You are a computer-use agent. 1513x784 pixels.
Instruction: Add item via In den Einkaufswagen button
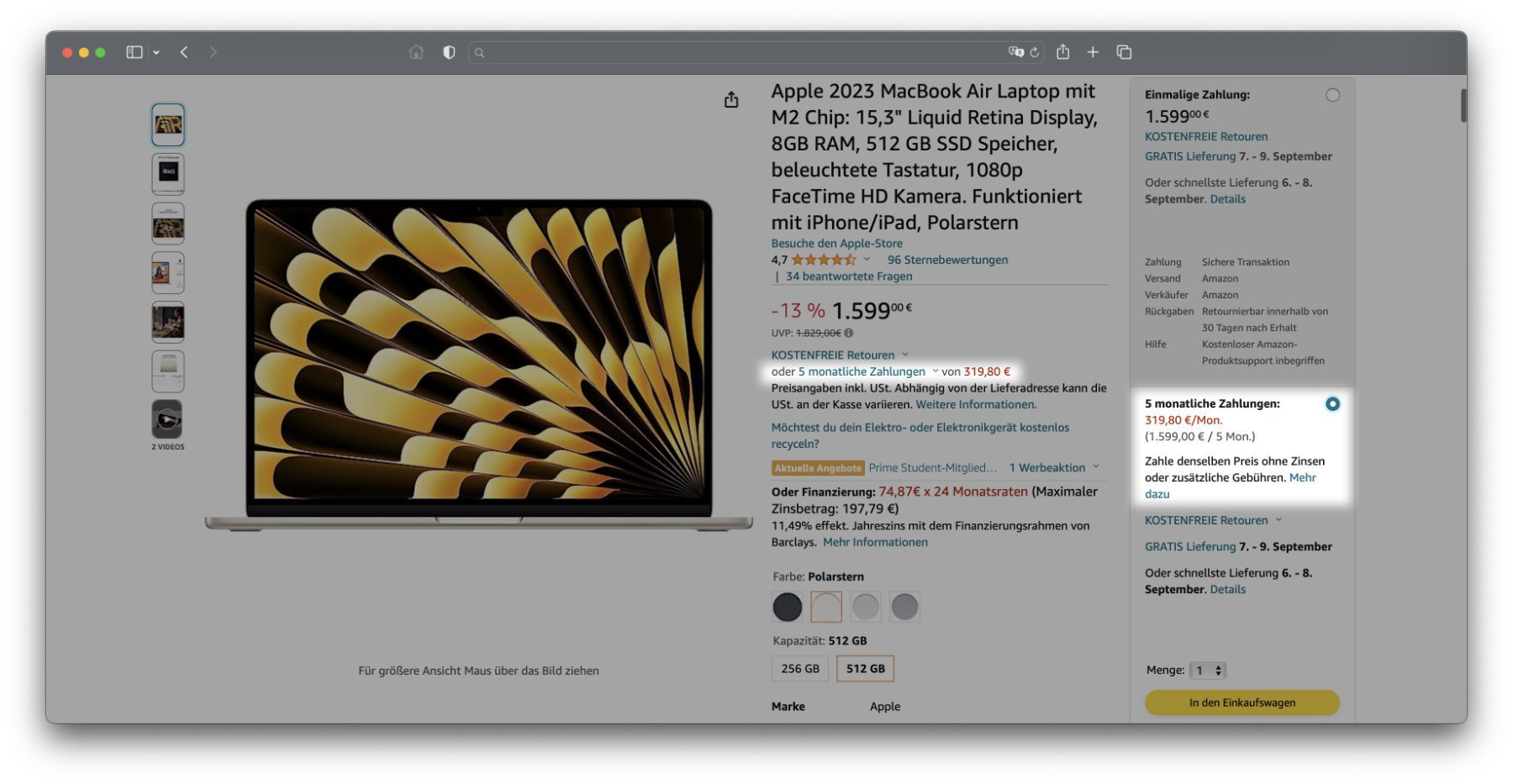[x=1242, y=702]
